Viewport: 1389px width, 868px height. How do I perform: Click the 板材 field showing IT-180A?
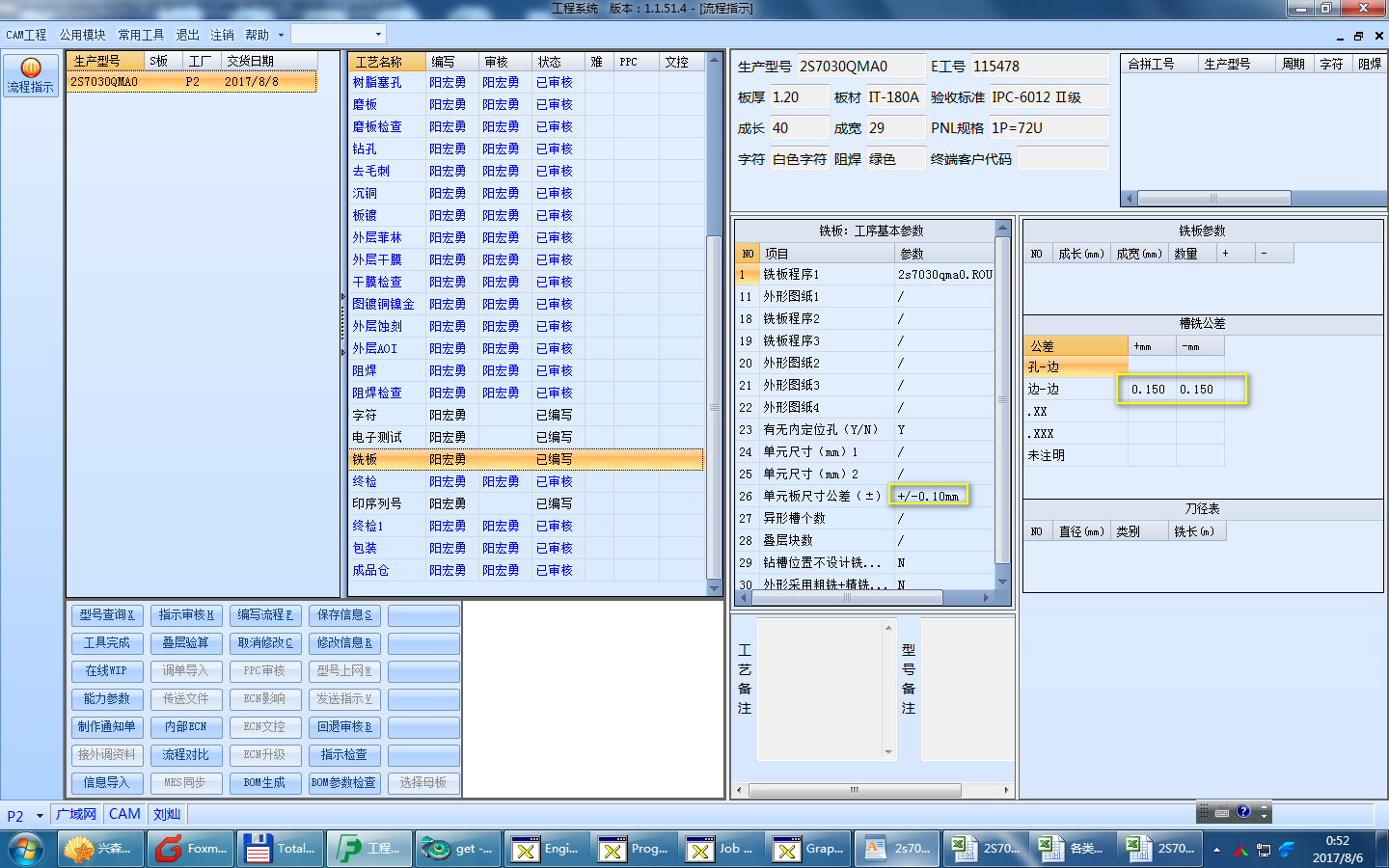[895, 97]
